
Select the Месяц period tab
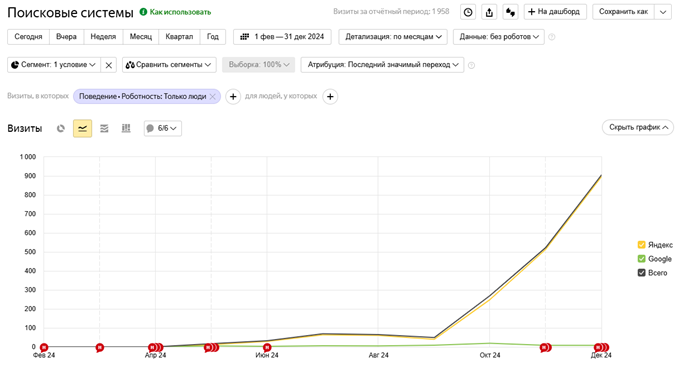[x=141, y=37]
